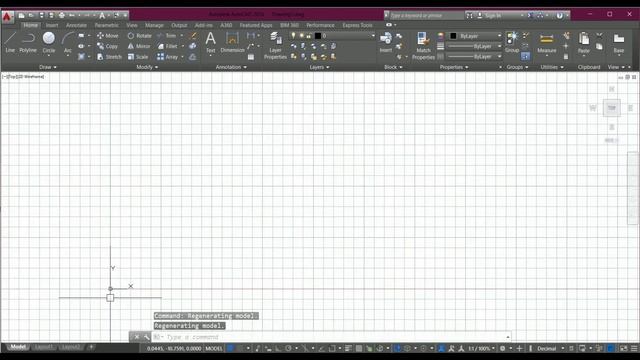640x360 pixels.
Task: Click the black ByLayer color swatch
Action: coord(453,36)
